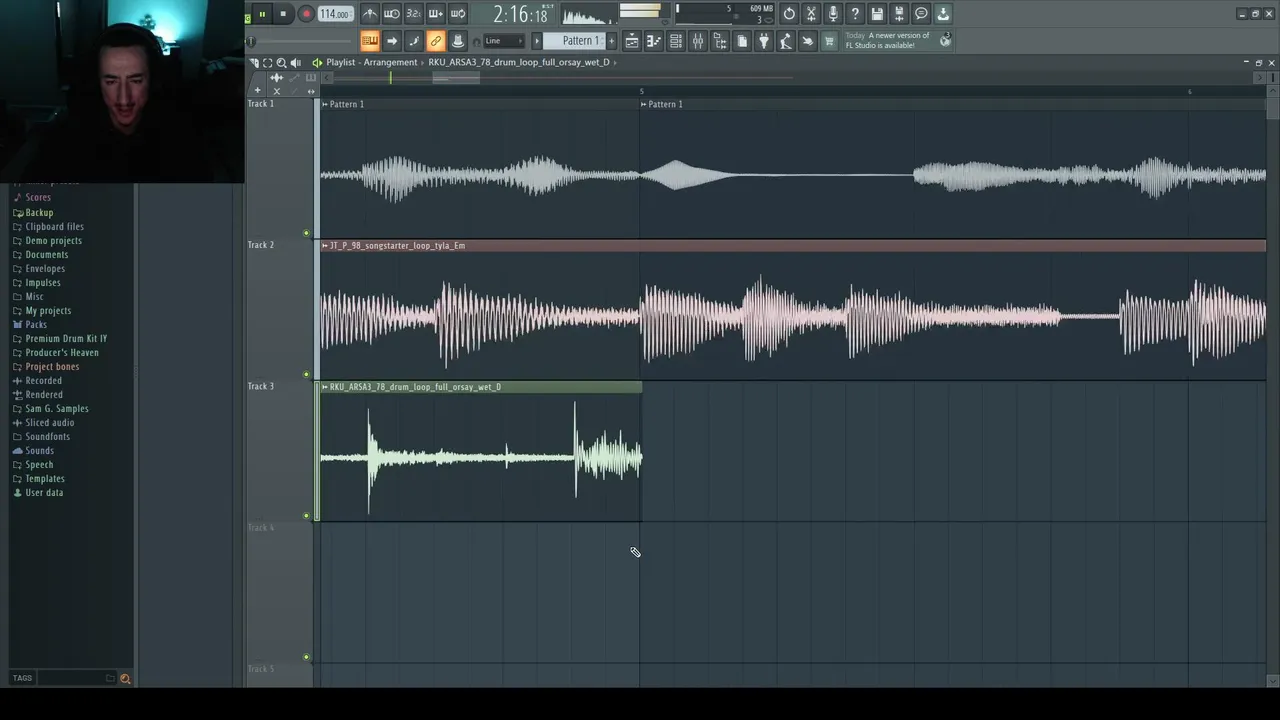Click the tempo value 114.000
The height and width of the screenshot is (720, 1280).
tap(335, 14)
